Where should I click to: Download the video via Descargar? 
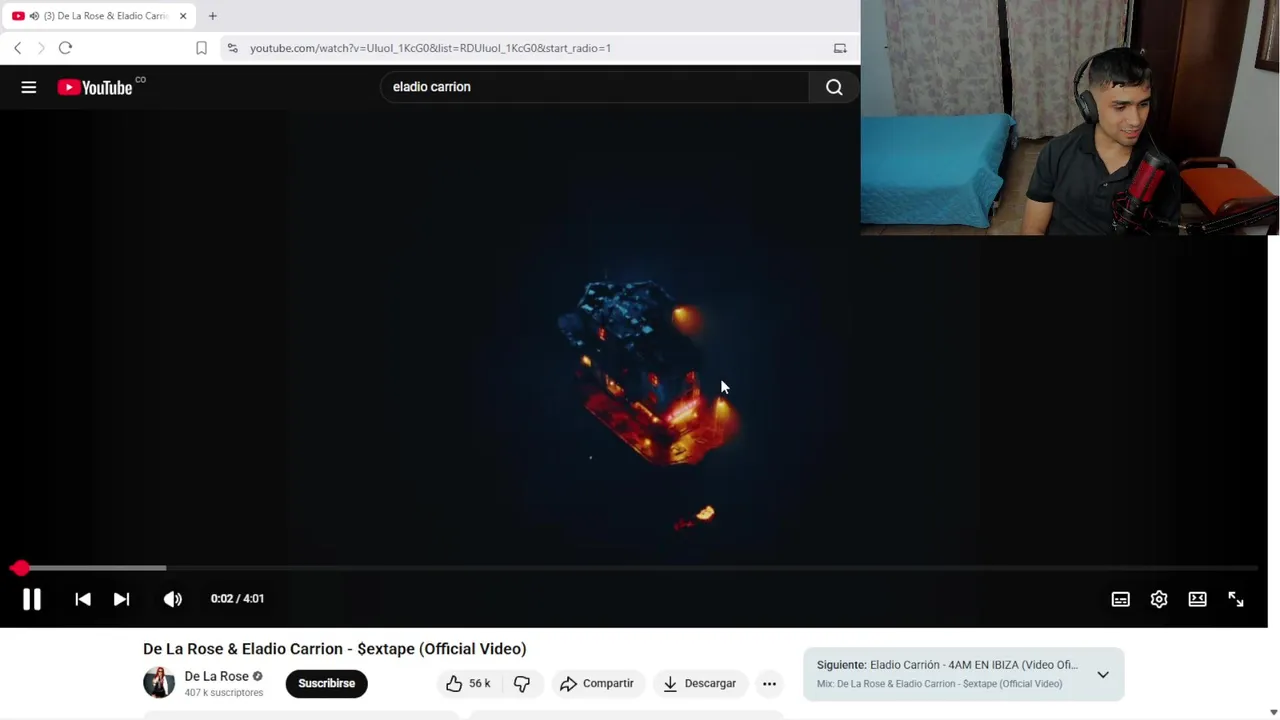700,683
